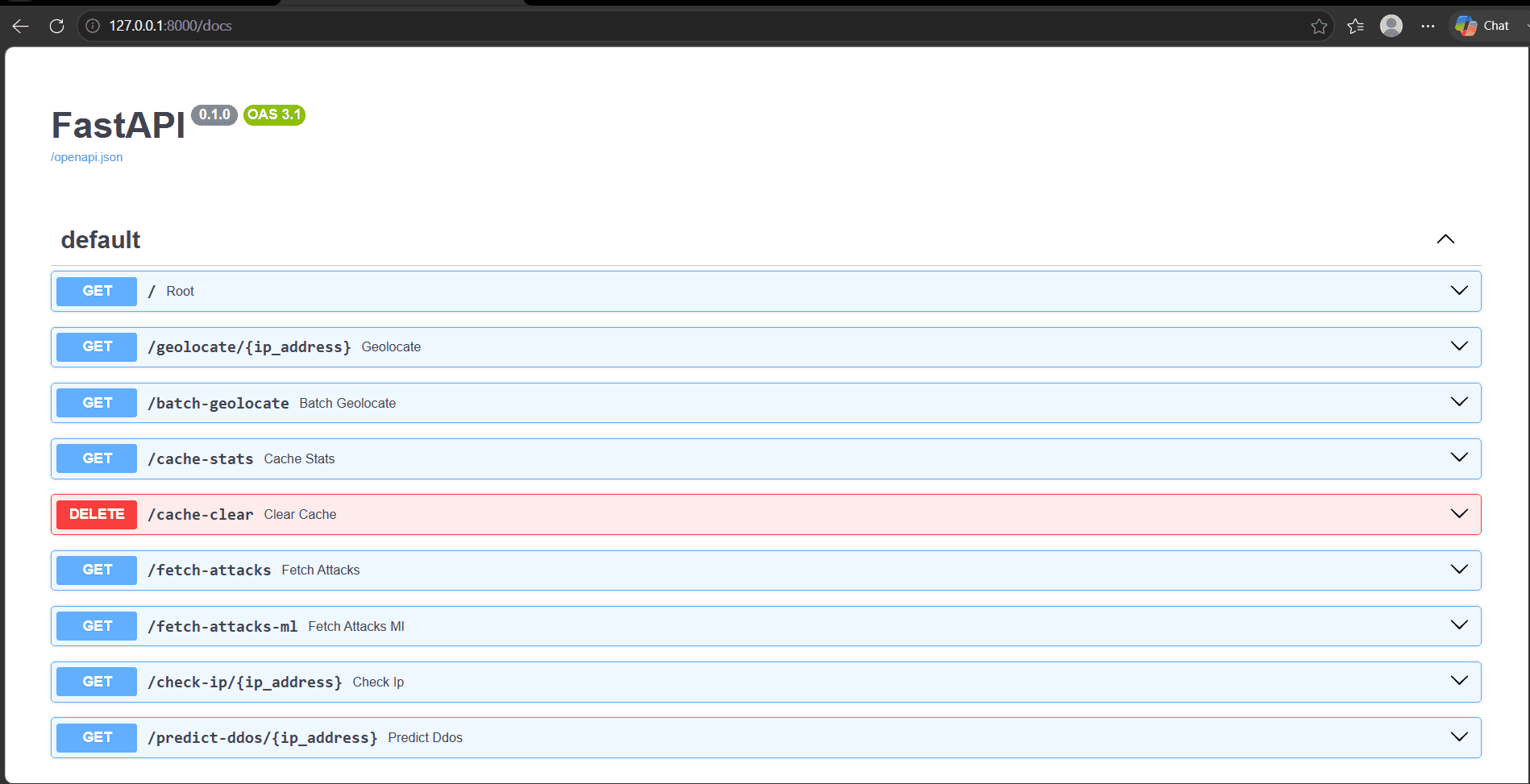The width and height of the screenshot is (1530, 784).
Task: Click the GET badge for /predict-ddos/{ip_address}
Action: tap(97, 737)
